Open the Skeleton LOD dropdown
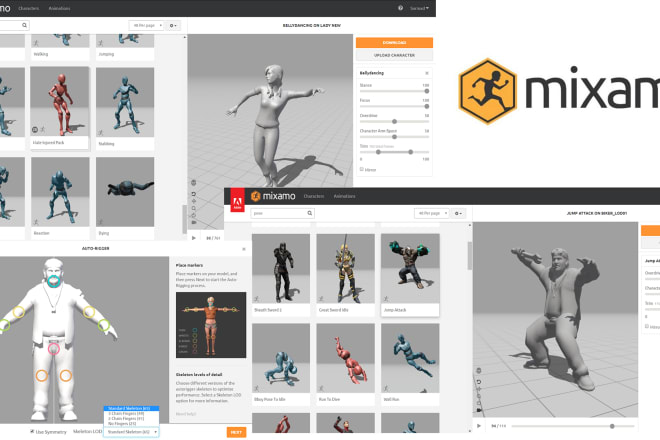660x440 pixels. (131, 432)
